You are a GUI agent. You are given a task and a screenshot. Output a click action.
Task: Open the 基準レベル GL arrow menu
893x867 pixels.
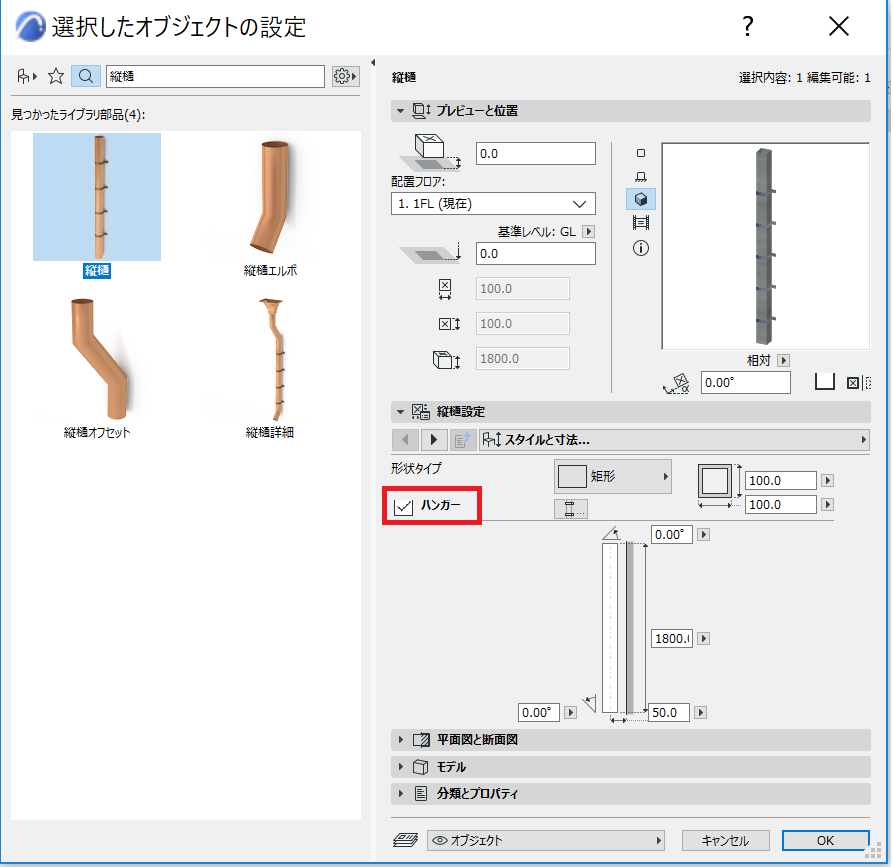pyautogui.click(x=589, y=231)
